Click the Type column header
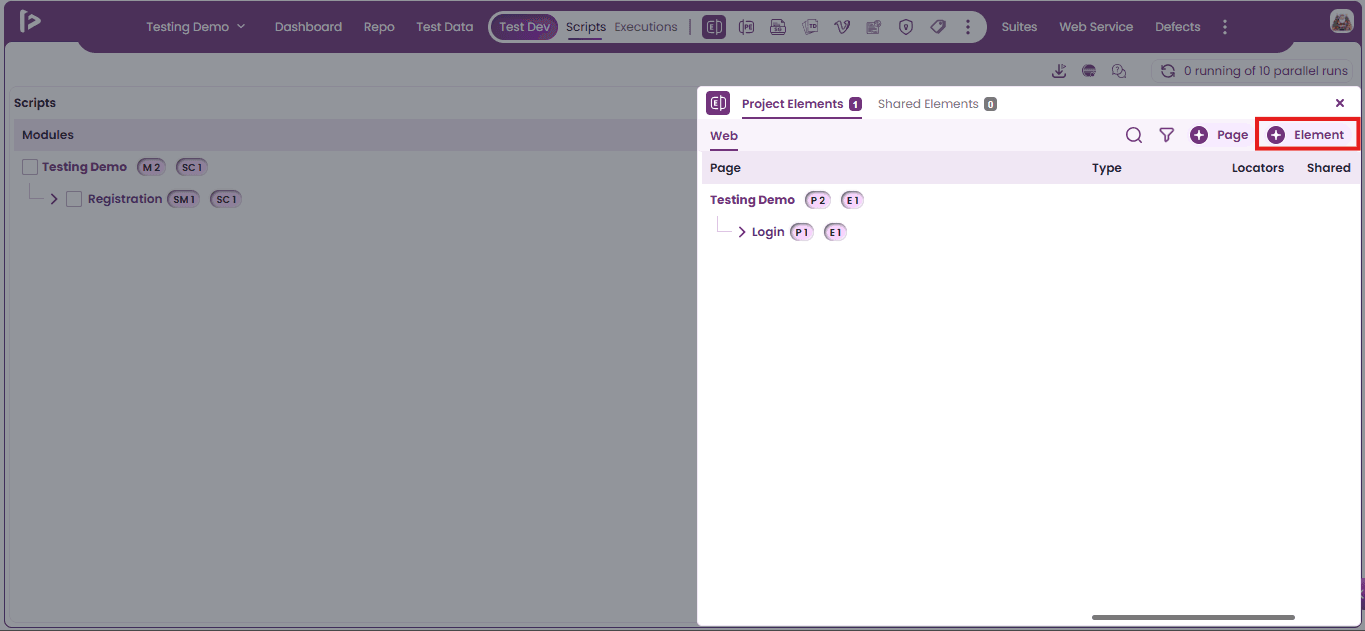Image resolution: width=1365 pixels, height=631 pixels. click(x=1107, y=168)
